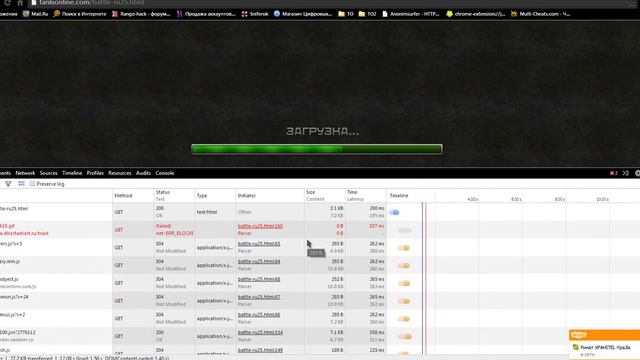
Task: Click the address bar URL field
Action: tap(327, 2)
